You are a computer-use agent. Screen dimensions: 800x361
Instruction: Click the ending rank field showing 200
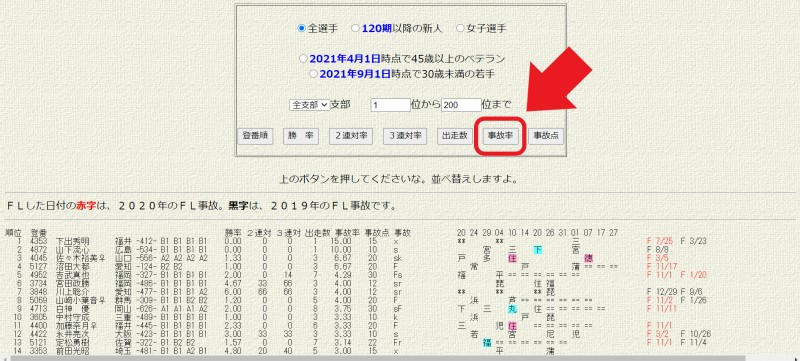(x=461, y=105)
